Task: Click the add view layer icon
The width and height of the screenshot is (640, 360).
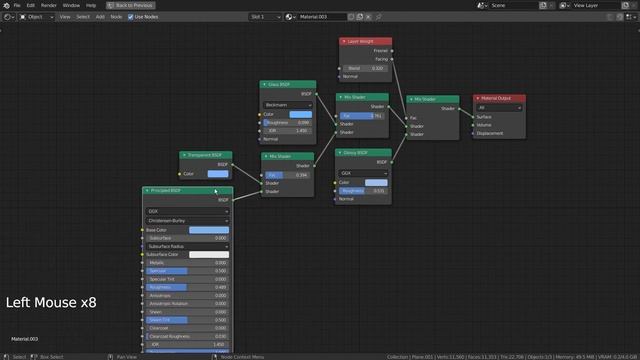Action: [x=625, y=5]
